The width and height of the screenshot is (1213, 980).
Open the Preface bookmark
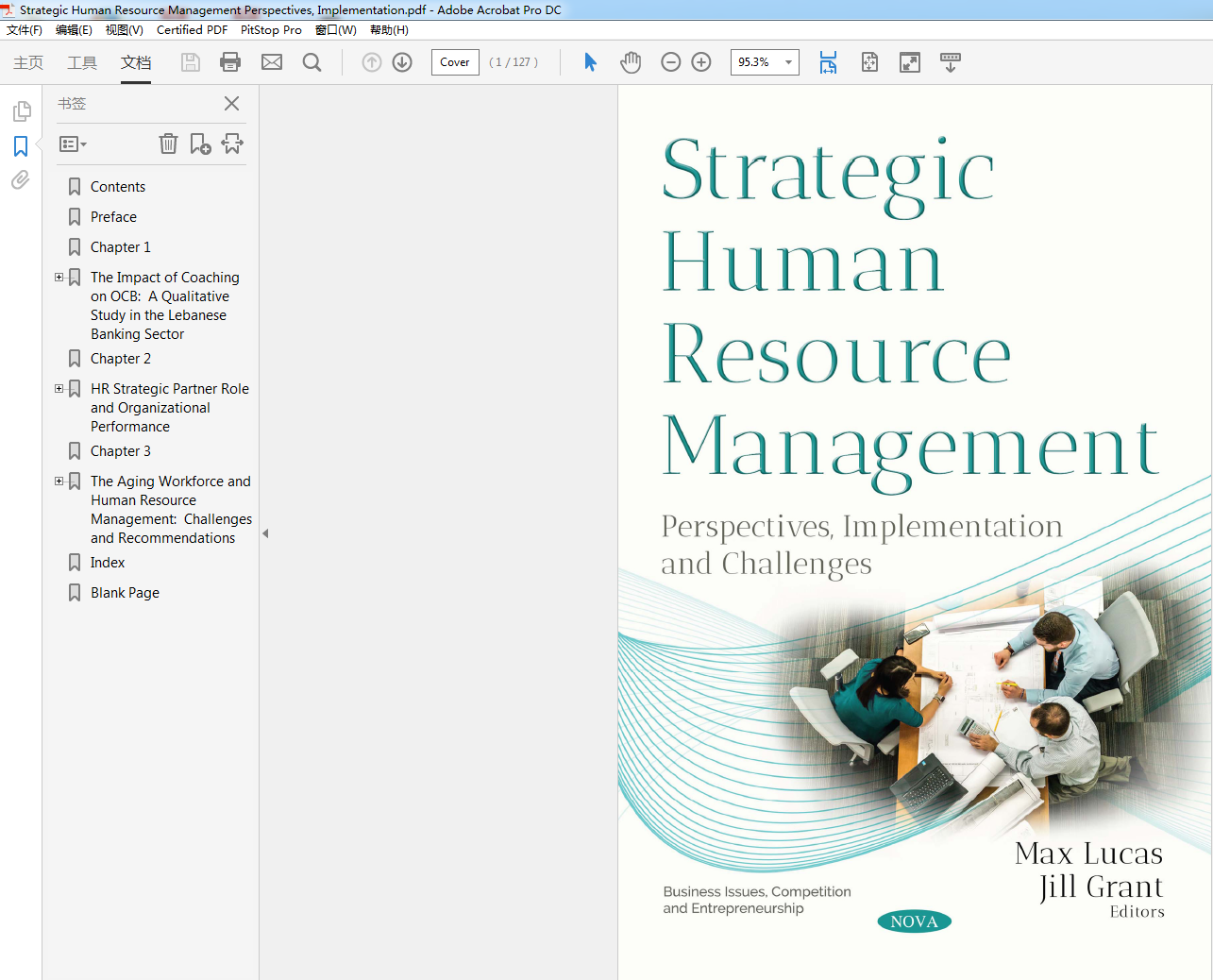tap(113, 217)
